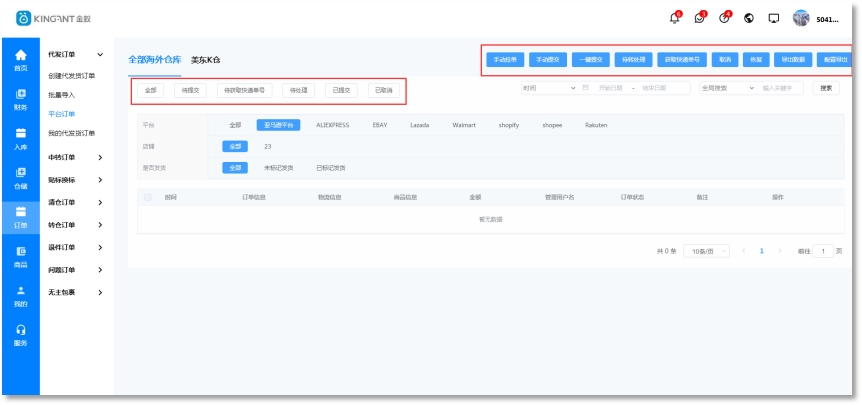Click the 我的 profile sidebar icon
Screen dimensions: 862x405
point(20,295)
